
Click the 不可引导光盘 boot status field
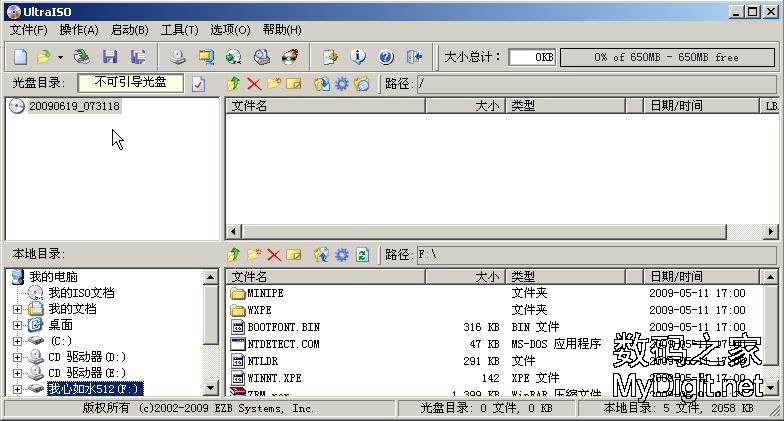(130, 82)
